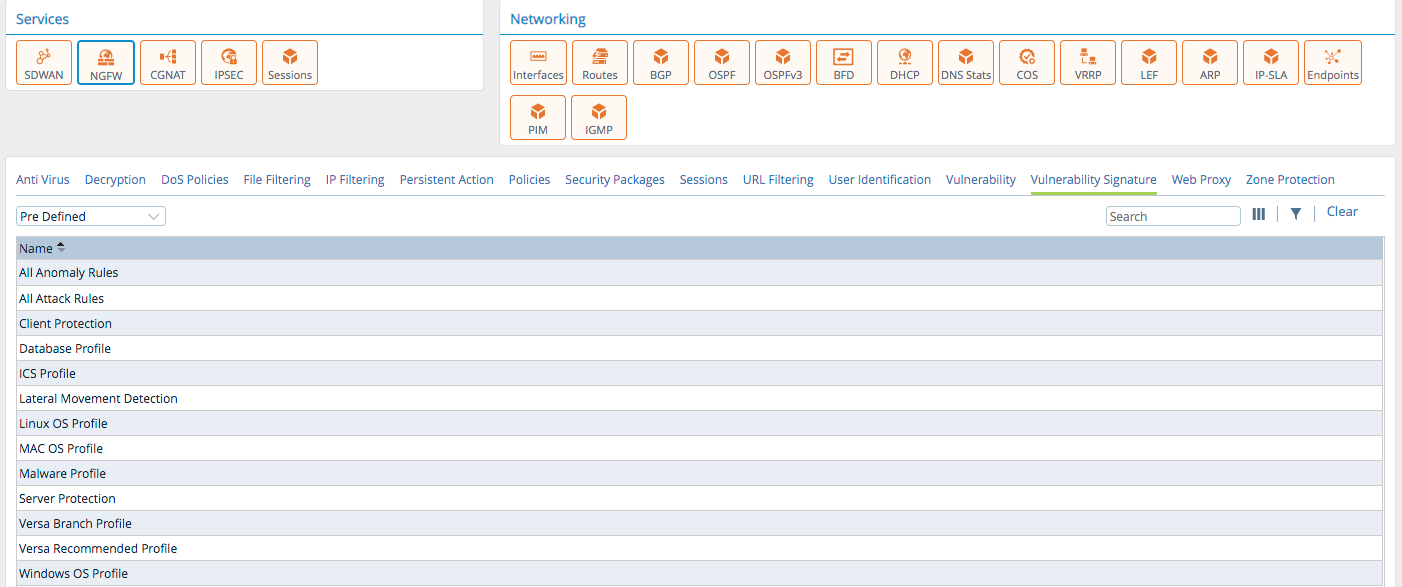Click the VRRP networking icon
This screenshot has height=587, width=1402.
click(x=1087, y=62)
